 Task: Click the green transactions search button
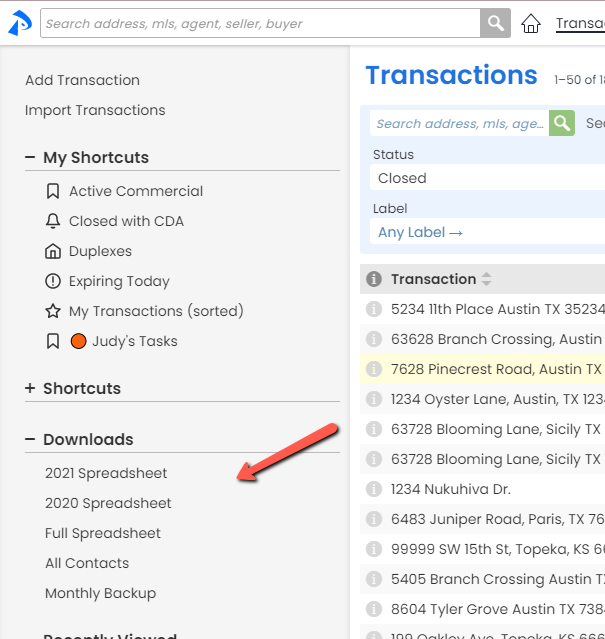[562, 123]
